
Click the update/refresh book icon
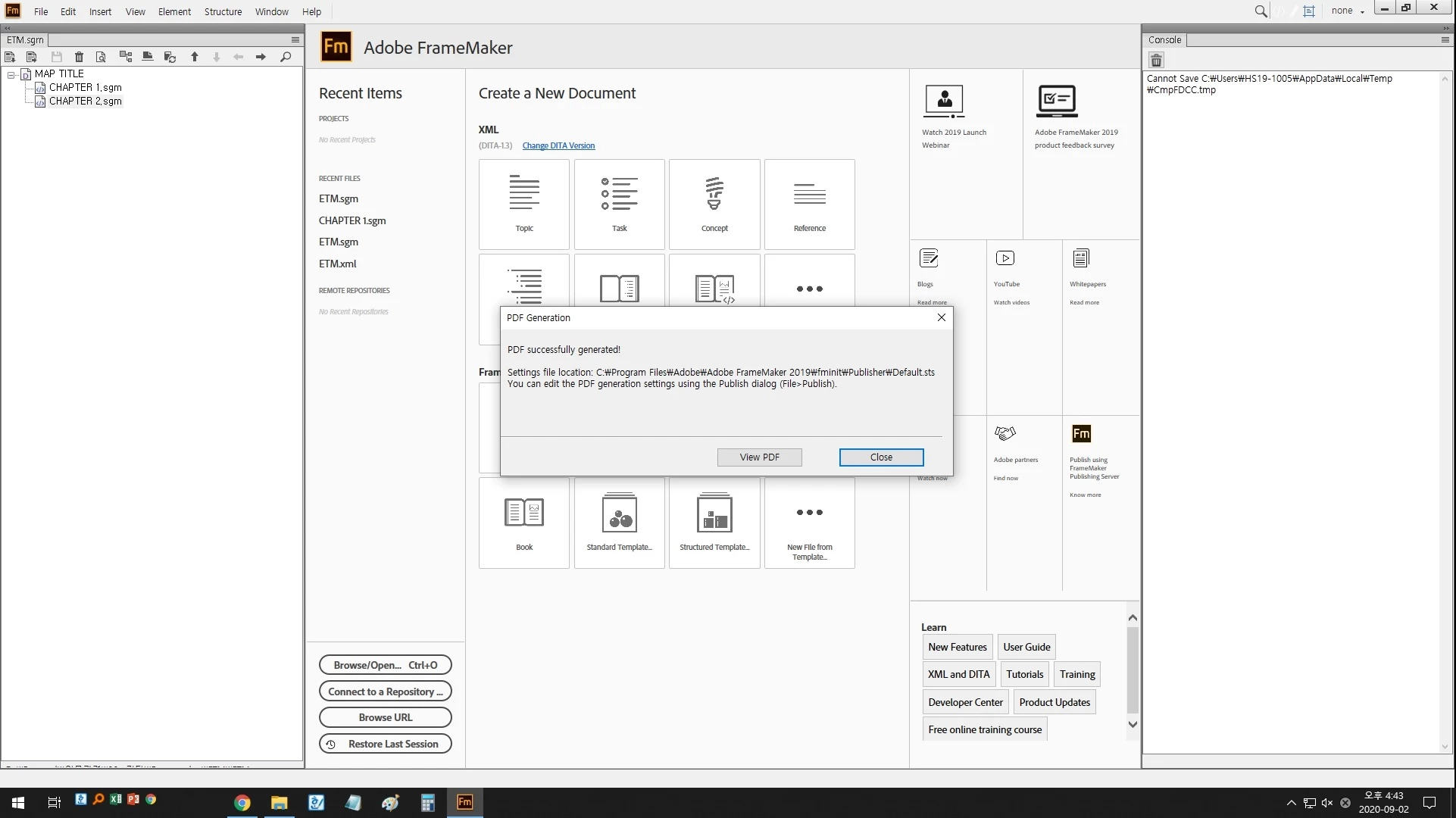(x=170, y=57)
